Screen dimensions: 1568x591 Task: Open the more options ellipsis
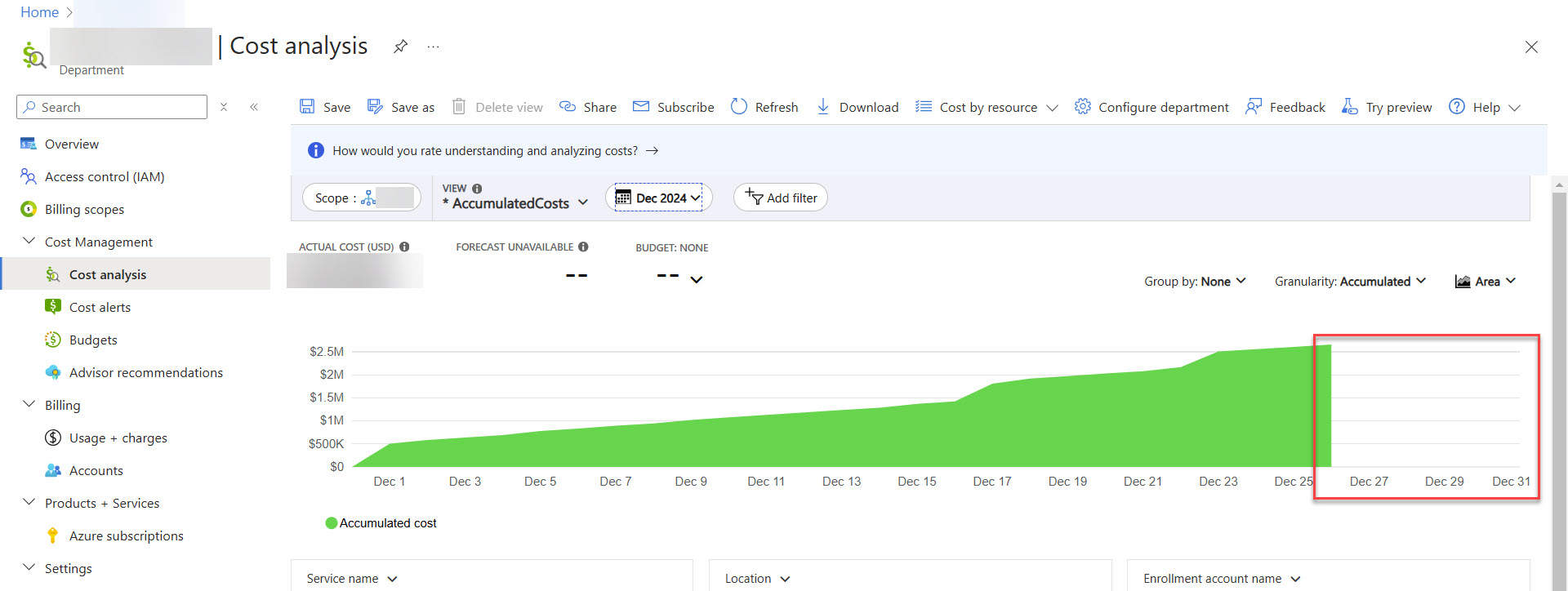(433, 47)
